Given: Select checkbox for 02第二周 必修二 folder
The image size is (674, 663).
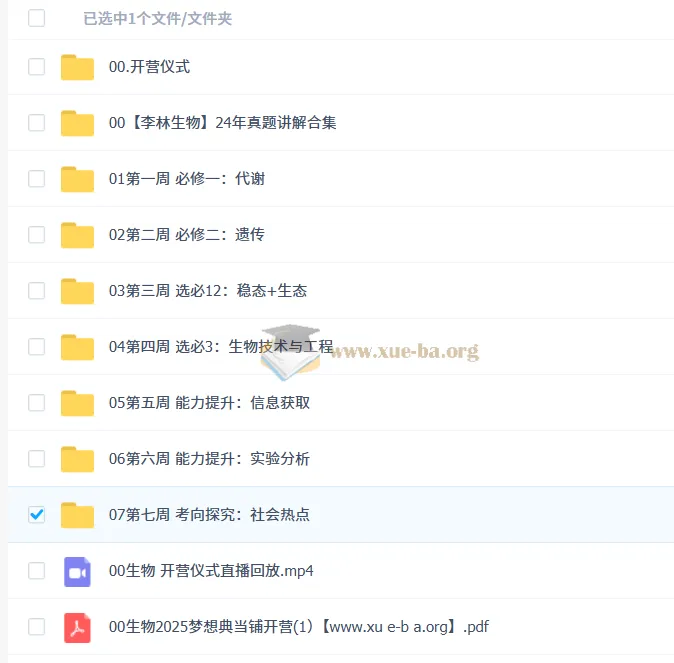Looking at the screenshot, I should click(x=37, y=235).
